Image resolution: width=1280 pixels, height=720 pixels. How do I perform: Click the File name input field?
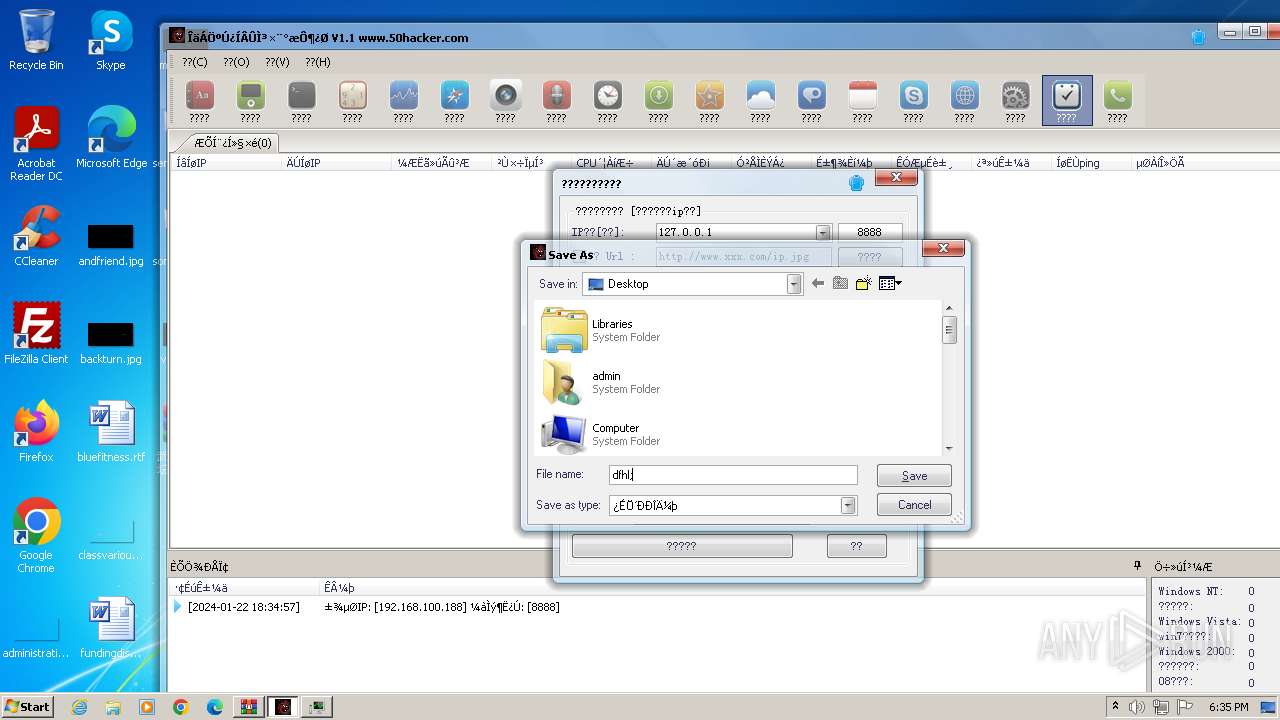click(733, 475)
